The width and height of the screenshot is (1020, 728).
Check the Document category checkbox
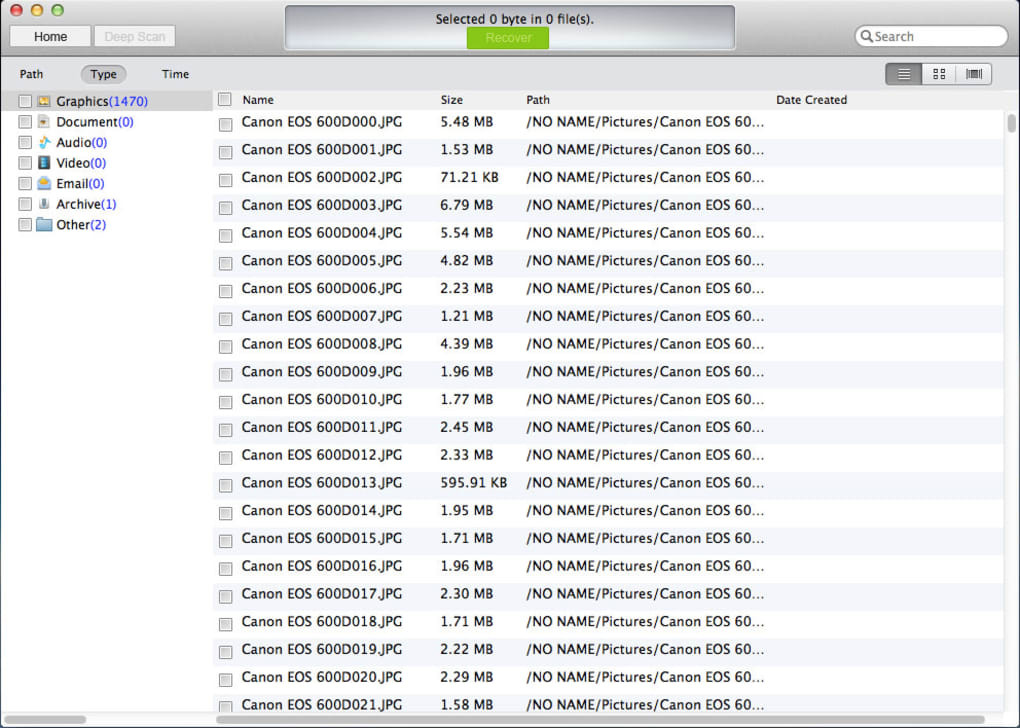25,122
